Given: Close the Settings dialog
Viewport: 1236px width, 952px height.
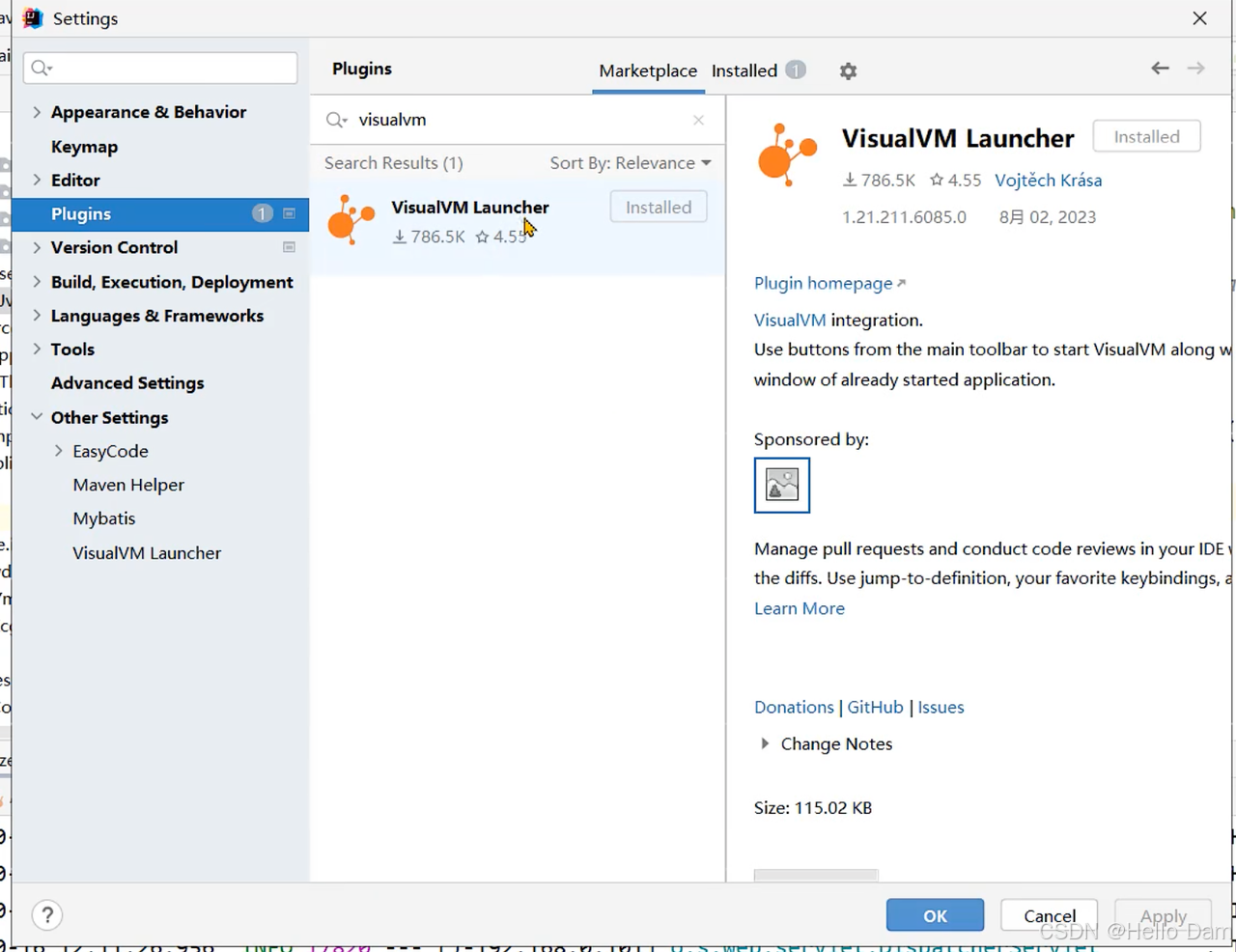Looking at the screenshot, I should pyautogui.click(x=1199, y=18).
